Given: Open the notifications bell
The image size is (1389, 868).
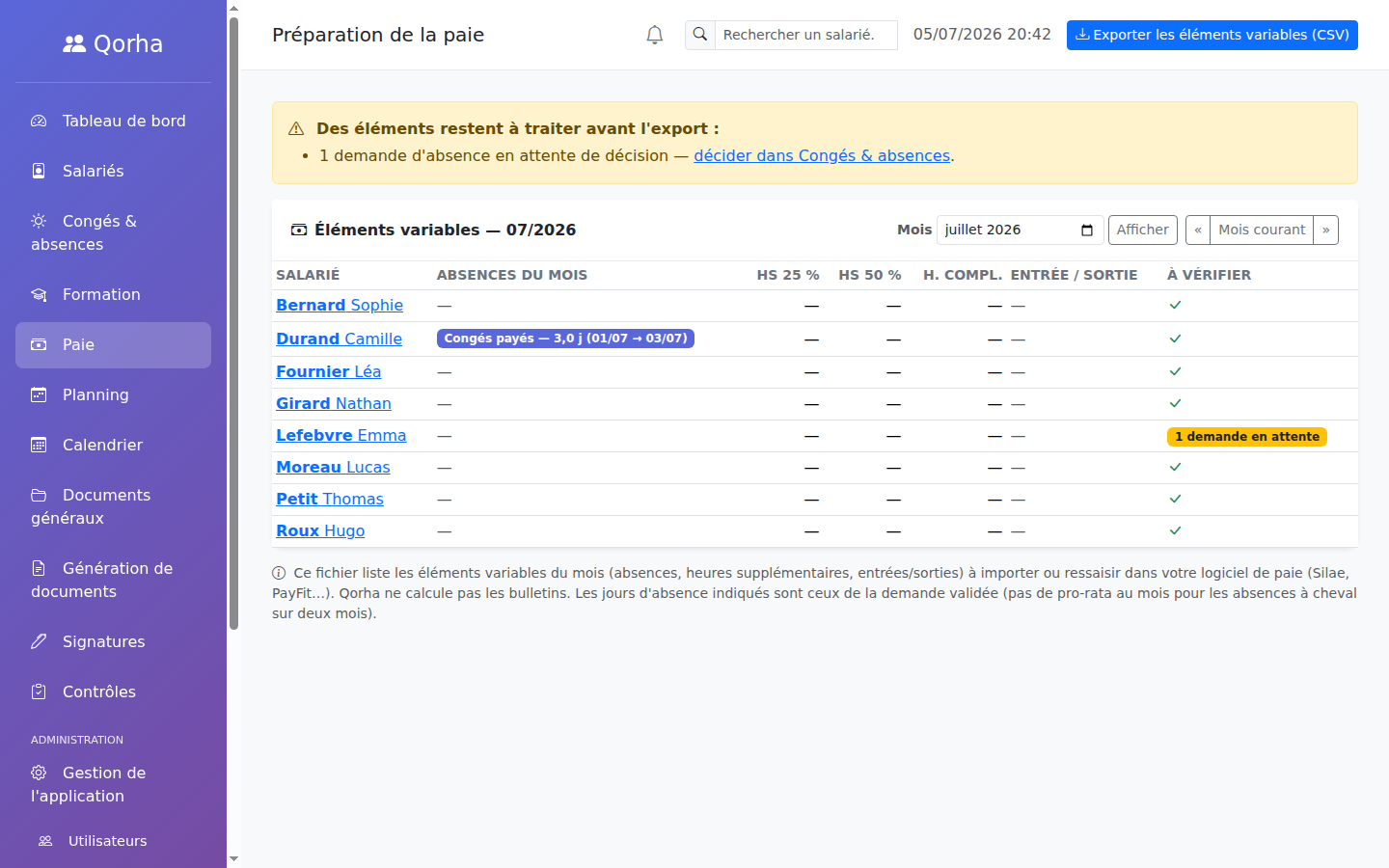Looking at the screenshot, I should coord(655,35).
